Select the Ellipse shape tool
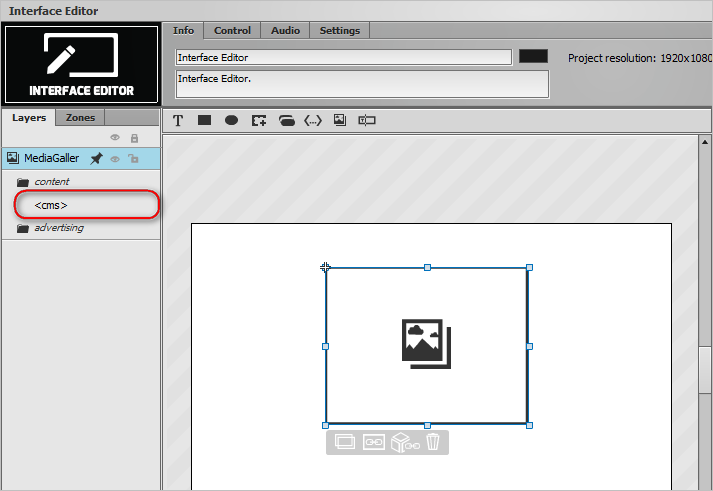713x491 pixels. tap(231, 120)
